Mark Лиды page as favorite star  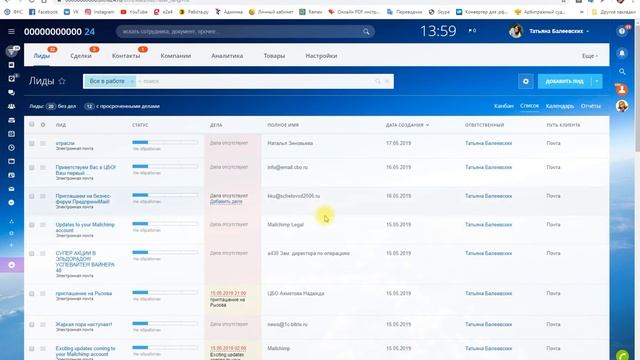point(62,81)
